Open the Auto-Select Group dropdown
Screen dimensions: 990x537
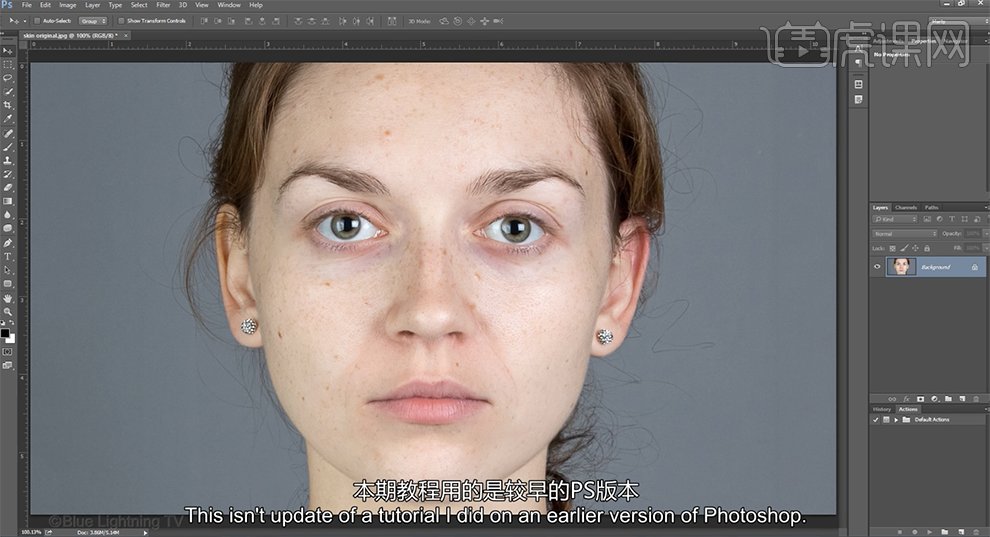tap(93, 21)
